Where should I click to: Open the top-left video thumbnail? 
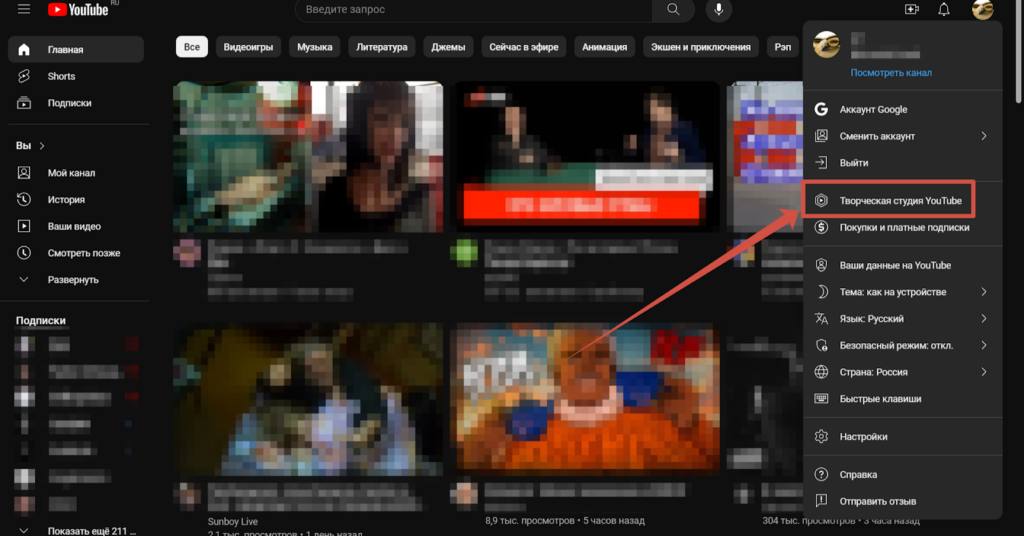tap(308, 157)
